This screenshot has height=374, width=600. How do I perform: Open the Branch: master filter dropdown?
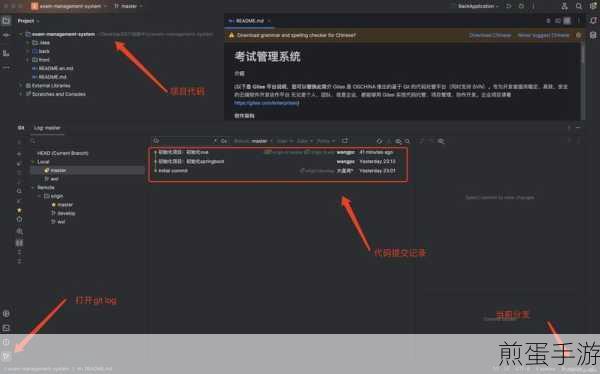coord(253,141)
